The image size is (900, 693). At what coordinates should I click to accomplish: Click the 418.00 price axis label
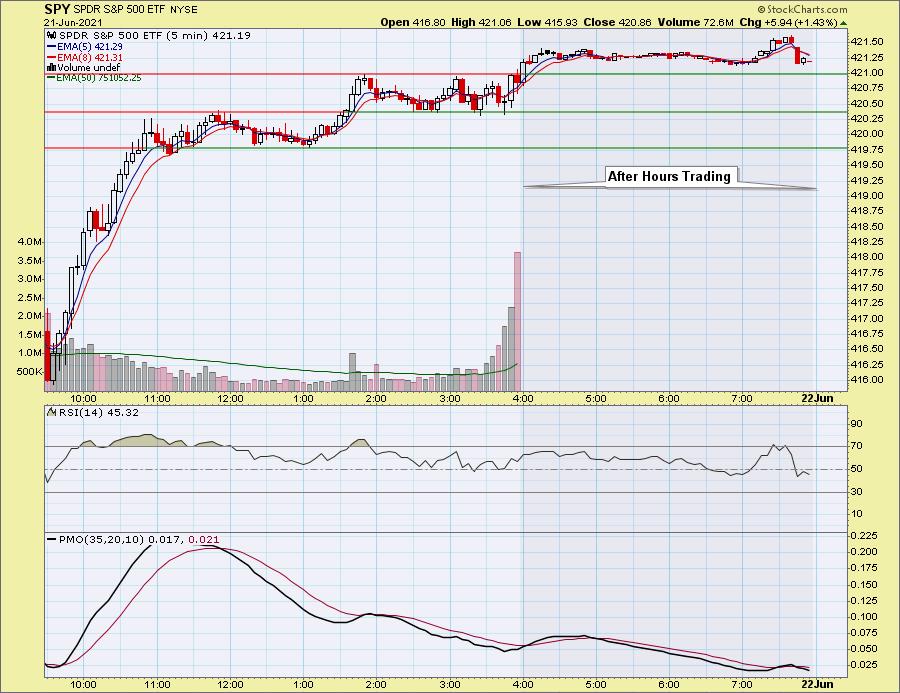click(x=867, y=257)
